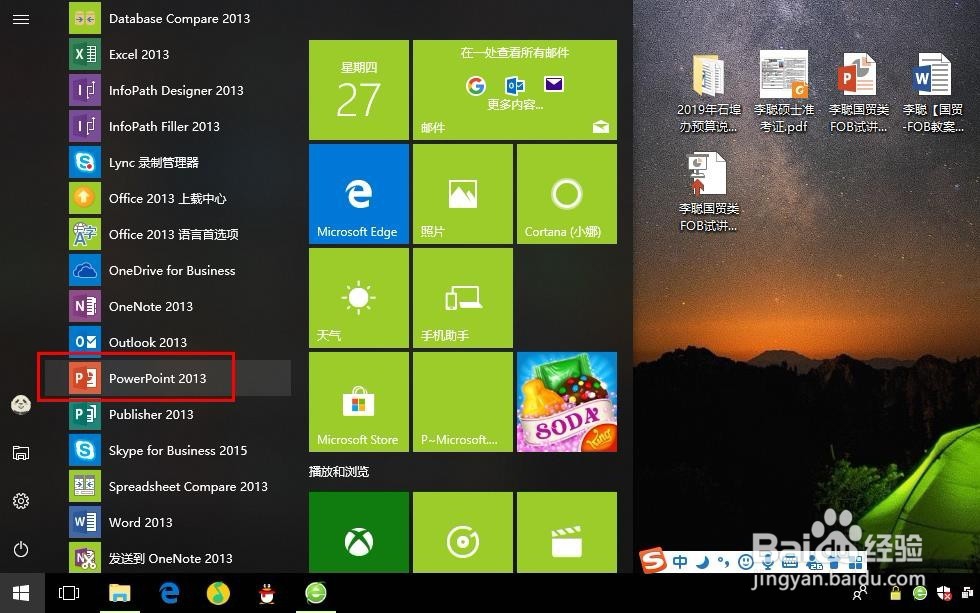Open the Cortana (小娜) tile

(x=567, y=194)
